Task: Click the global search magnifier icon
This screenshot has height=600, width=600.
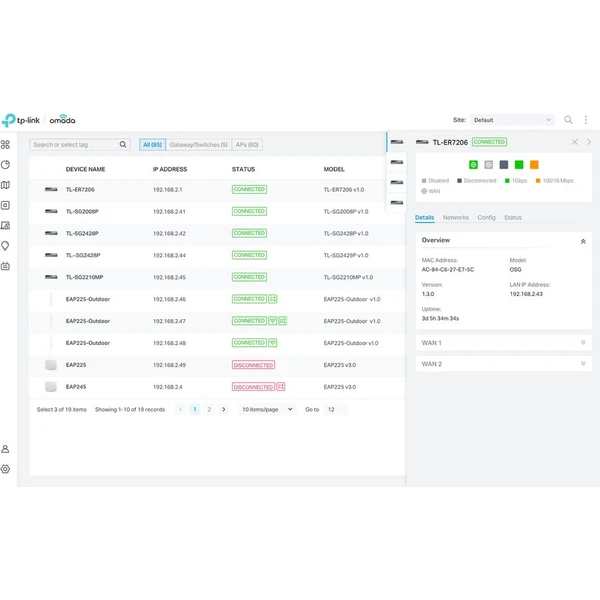Action: point(568,120)
